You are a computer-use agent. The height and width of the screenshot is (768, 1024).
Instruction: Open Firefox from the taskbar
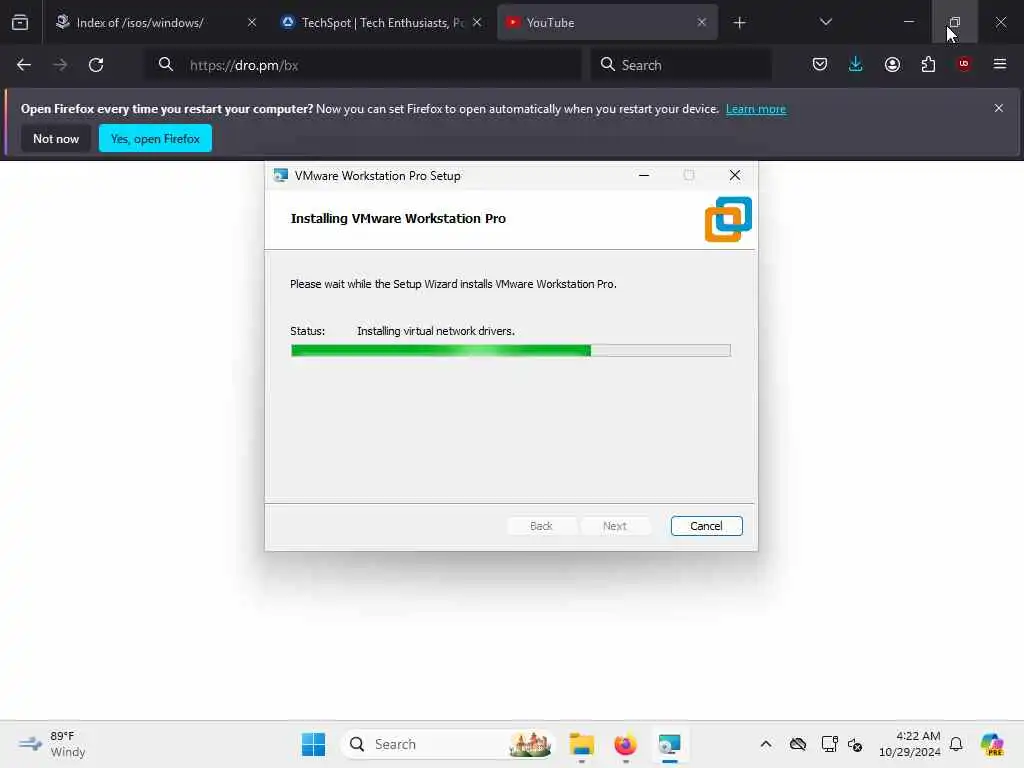point(625,744)
